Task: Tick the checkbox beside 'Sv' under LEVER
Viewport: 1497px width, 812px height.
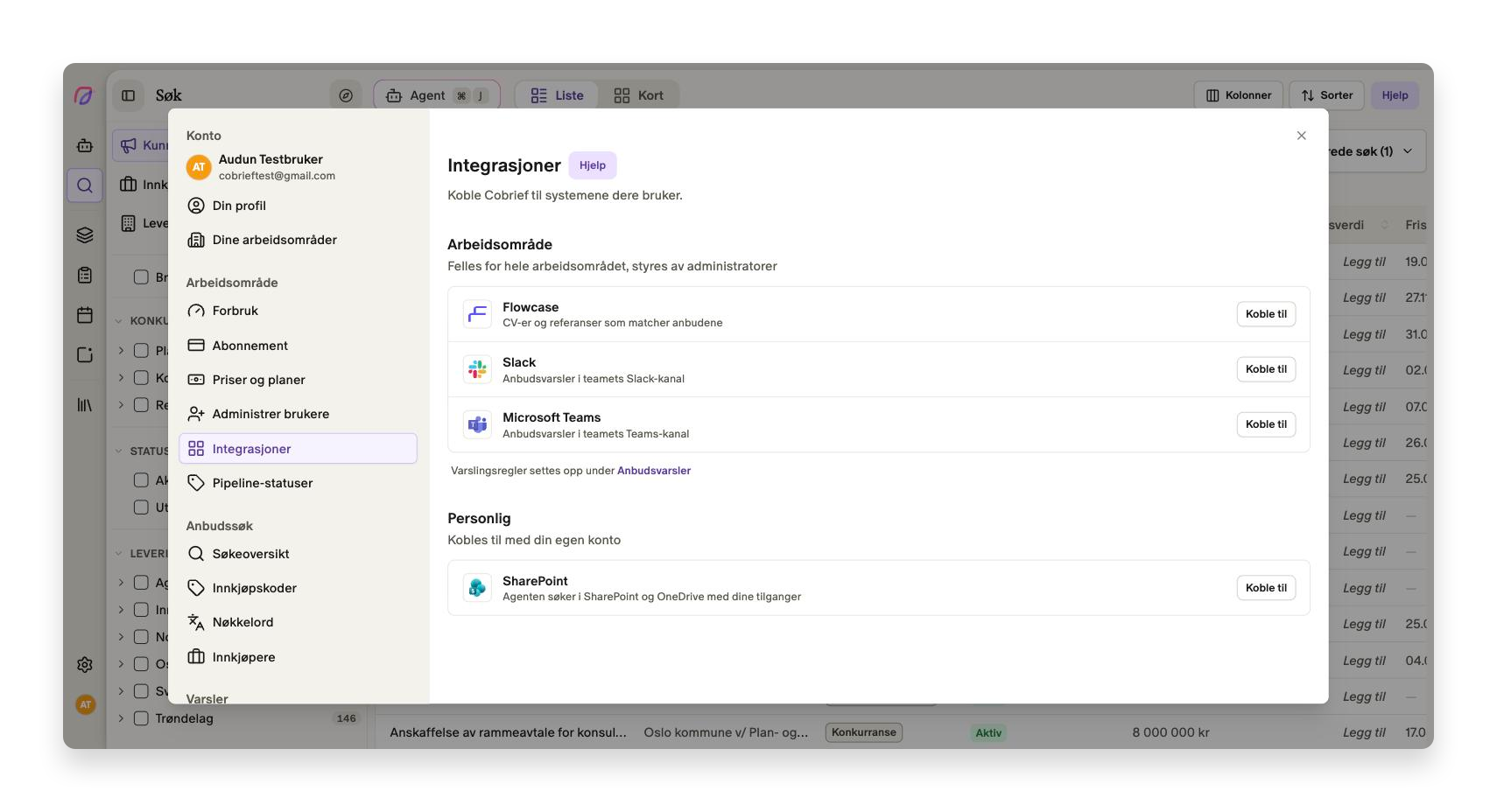Action: (141, 691)
